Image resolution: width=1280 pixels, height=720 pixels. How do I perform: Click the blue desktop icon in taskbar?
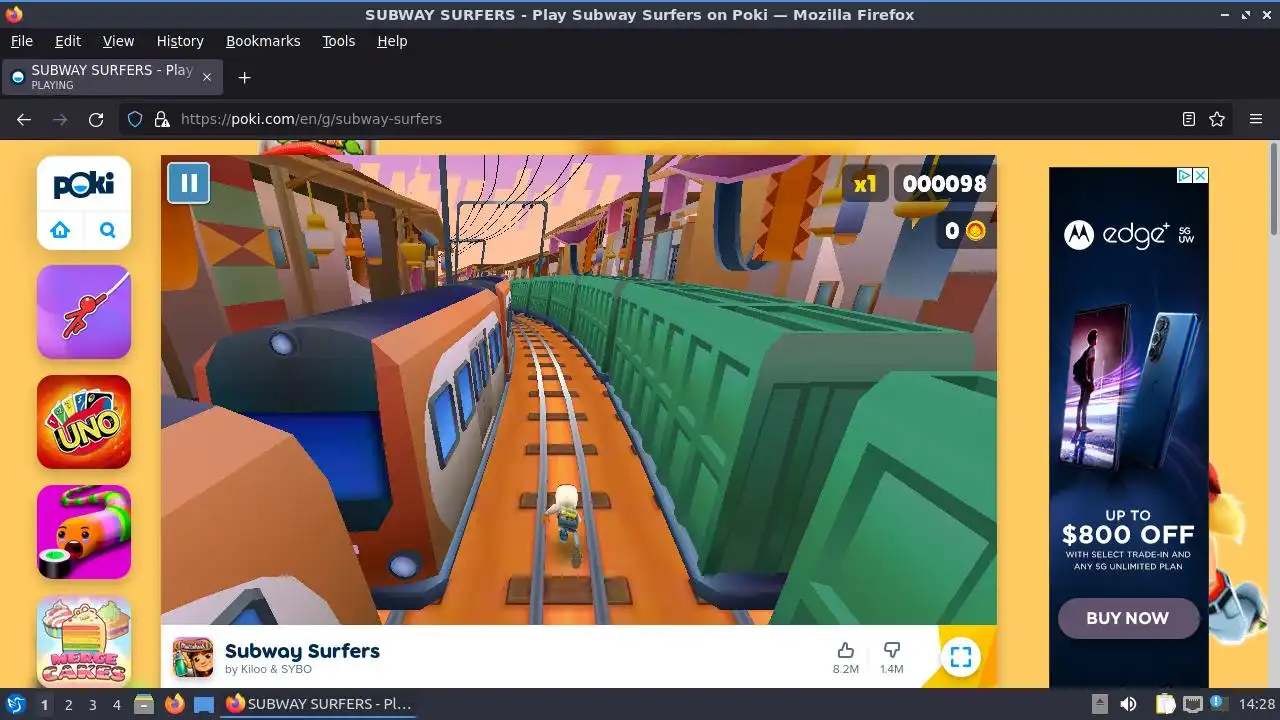[x=204, y=704]
